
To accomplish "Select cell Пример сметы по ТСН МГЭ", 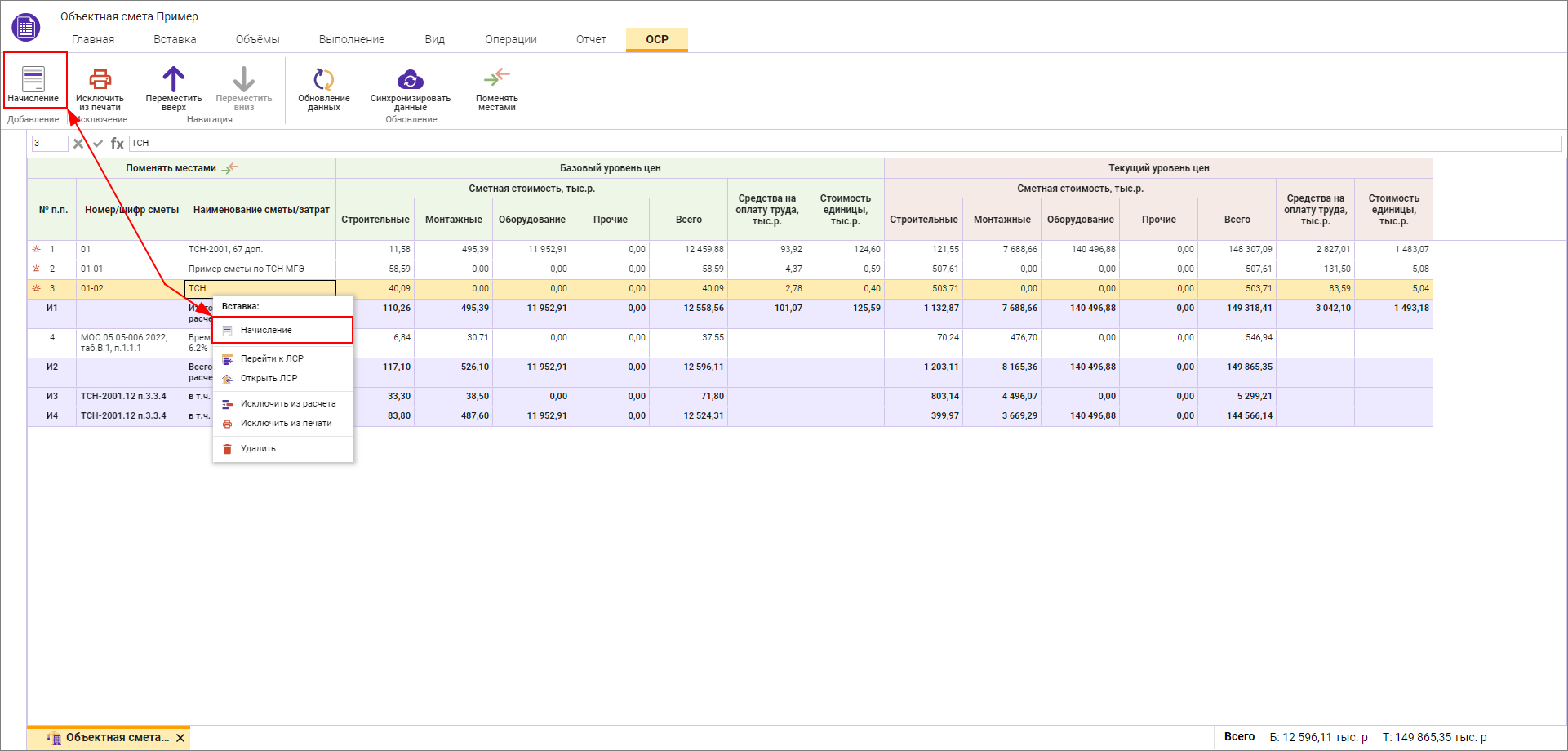I will (260, 269).
